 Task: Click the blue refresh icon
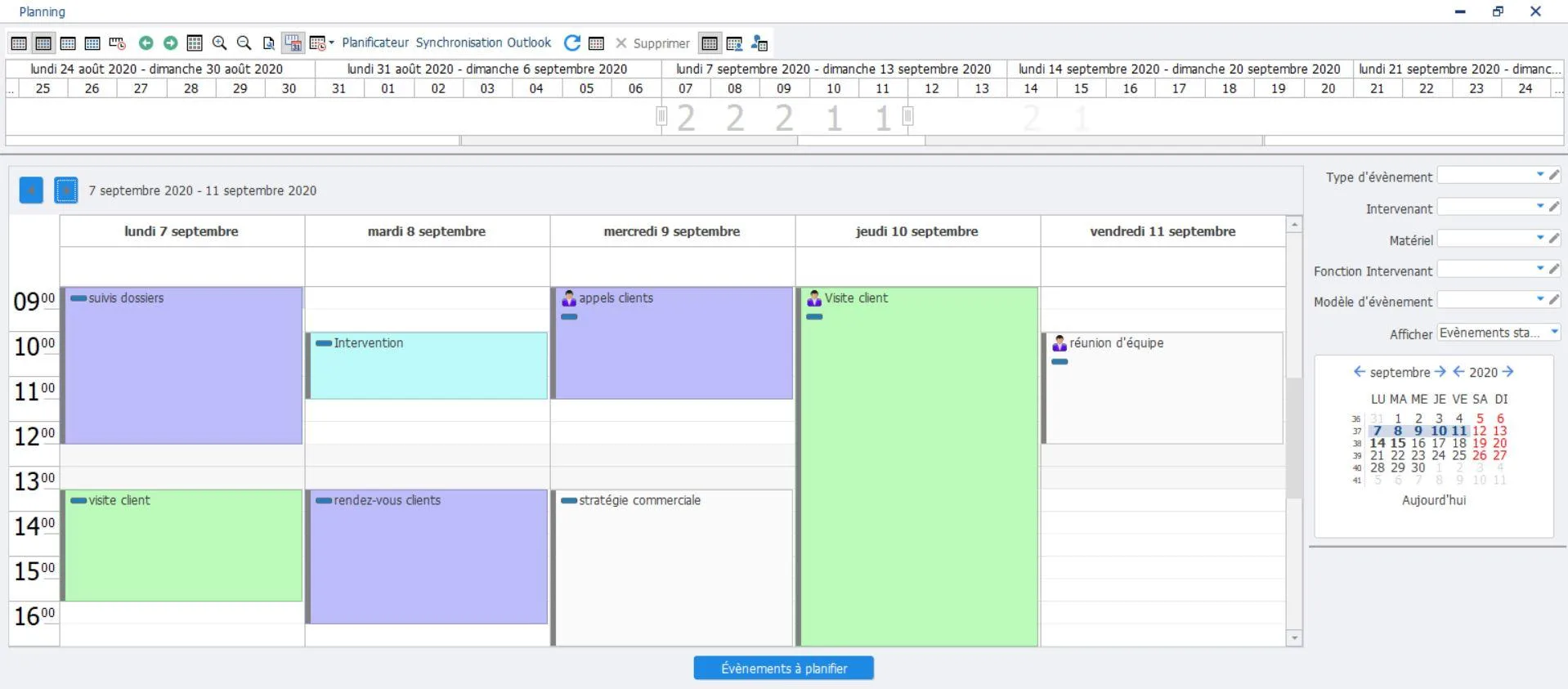pyautogui.click(x=572, y=43)
